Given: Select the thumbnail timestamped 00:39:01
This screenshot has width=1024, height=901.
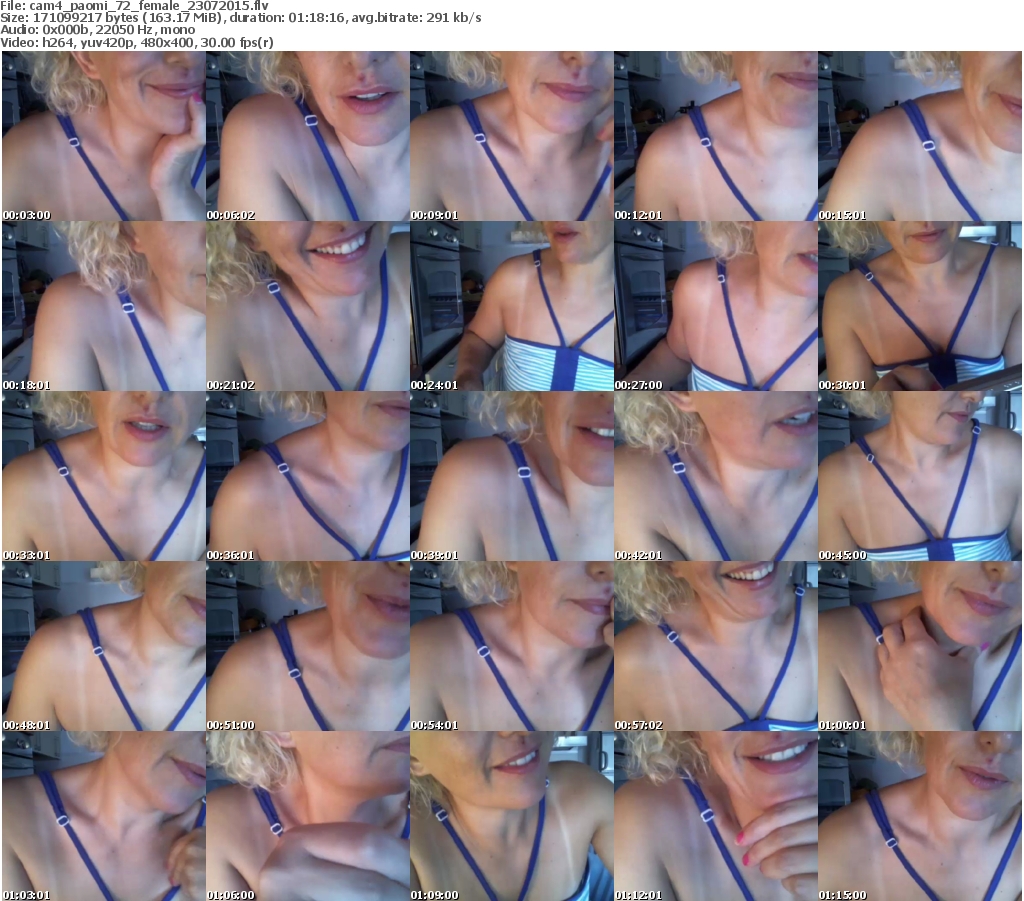Looking at the screenshot, I should (512, 476).
